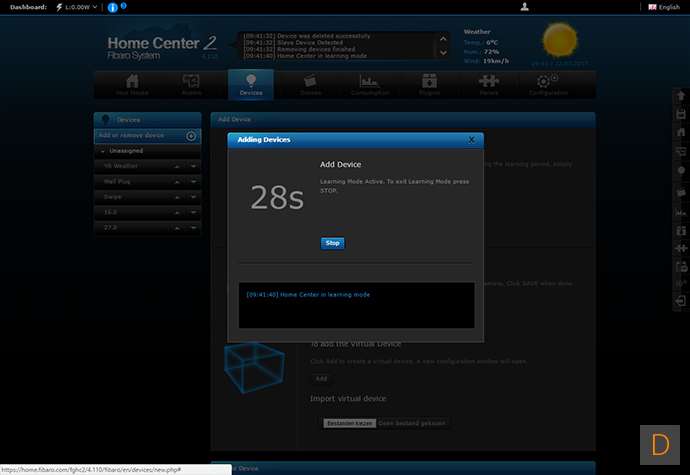The image size is (690, 475).
Task: Select the Wall Plug device
Action: point(117,181)
